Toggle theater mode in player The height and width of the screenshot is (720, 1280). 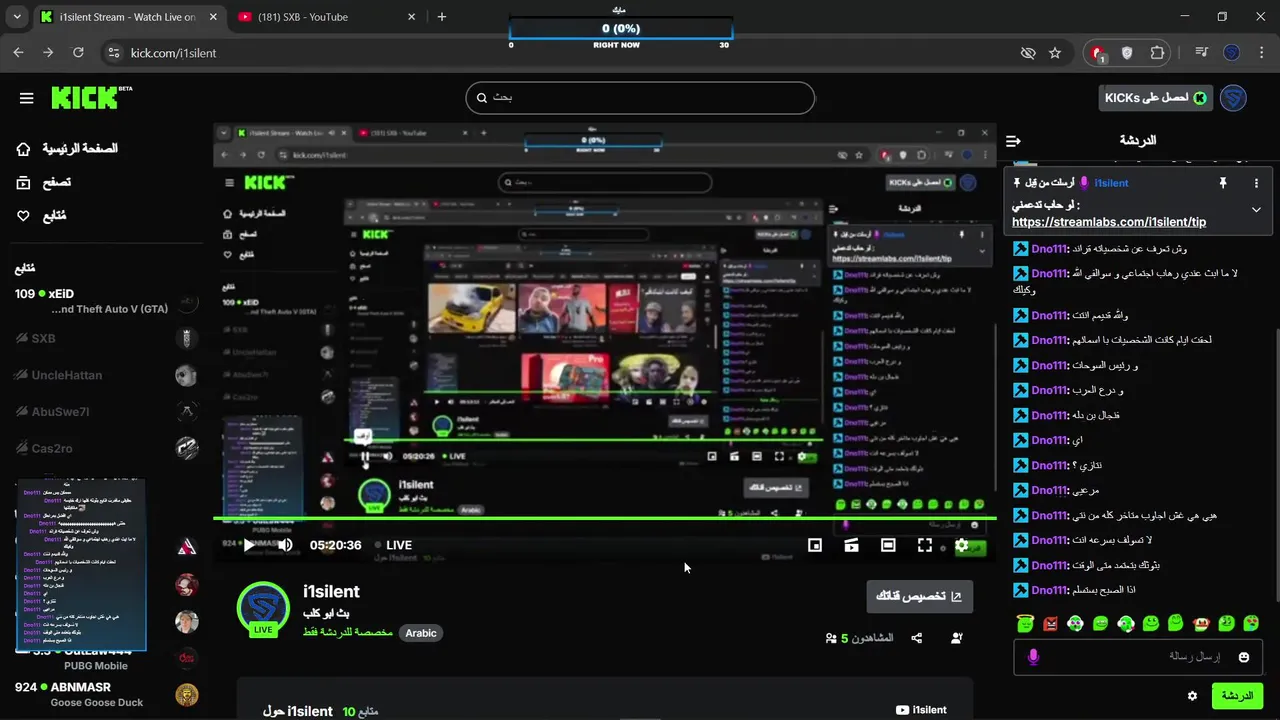888,545
